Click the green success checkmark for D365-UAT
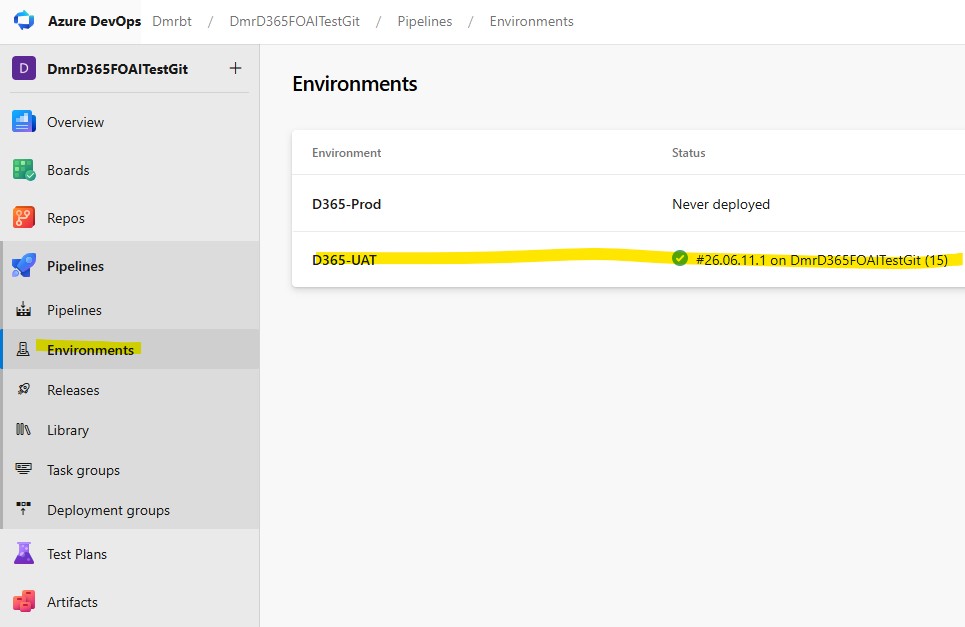Image resolution: width=965 pixels, height=627 pixels. pyautogui.click(x=679, y=258)
